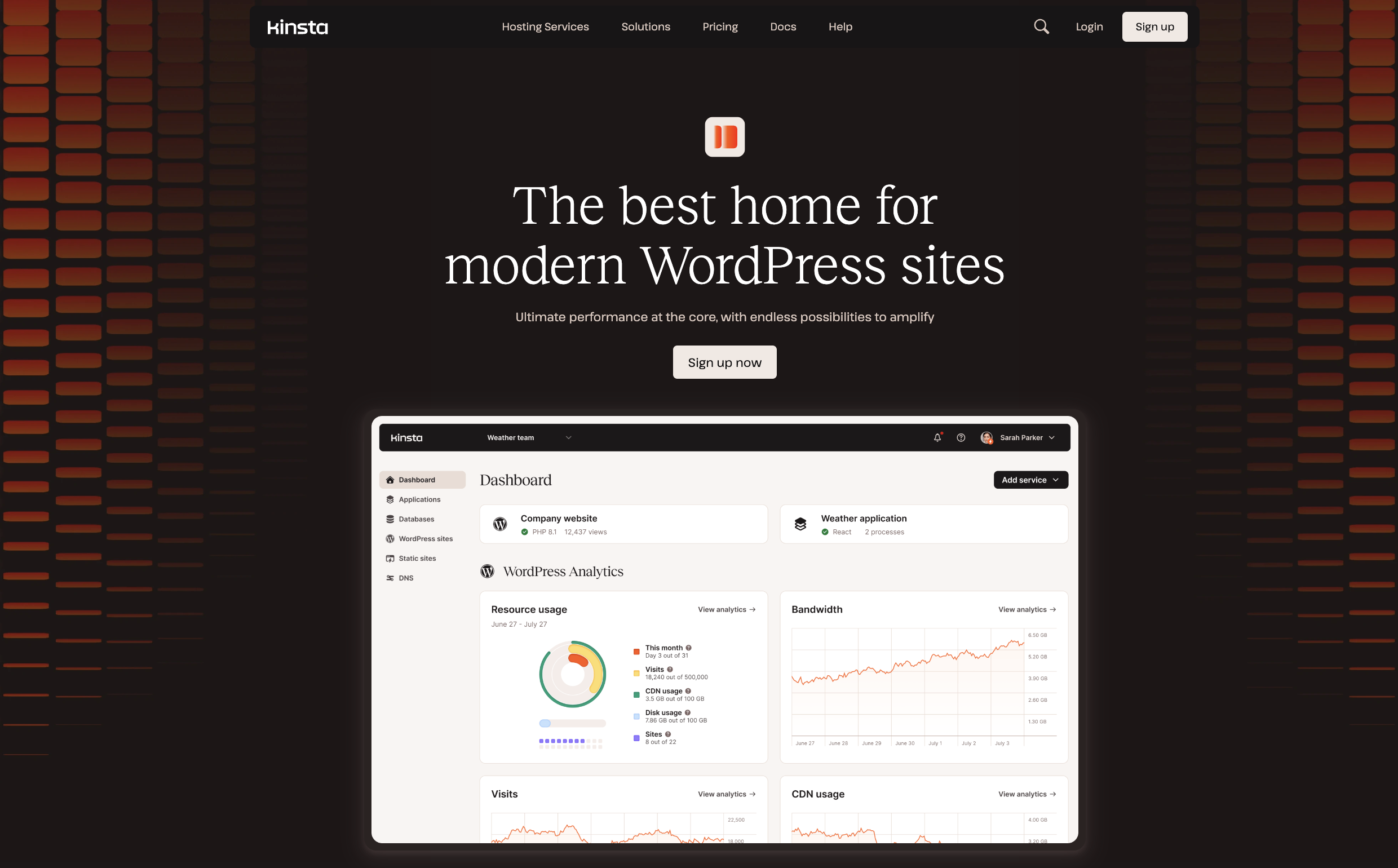Click the Sign up now button
This screenshot has width=1398, height=868.
click(725, 362)
